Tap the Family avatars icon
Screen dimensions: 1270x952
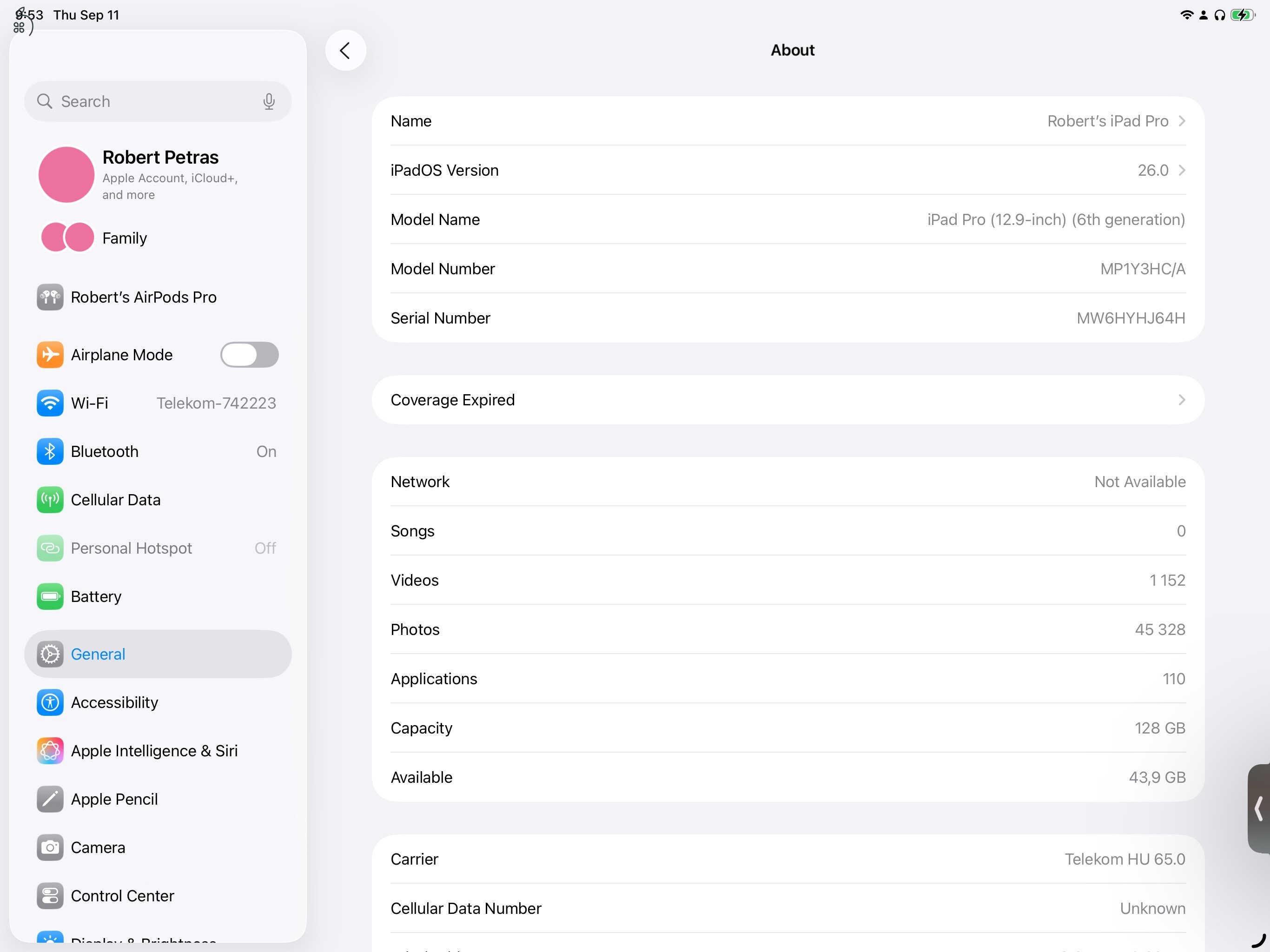[x=68, y=238]
